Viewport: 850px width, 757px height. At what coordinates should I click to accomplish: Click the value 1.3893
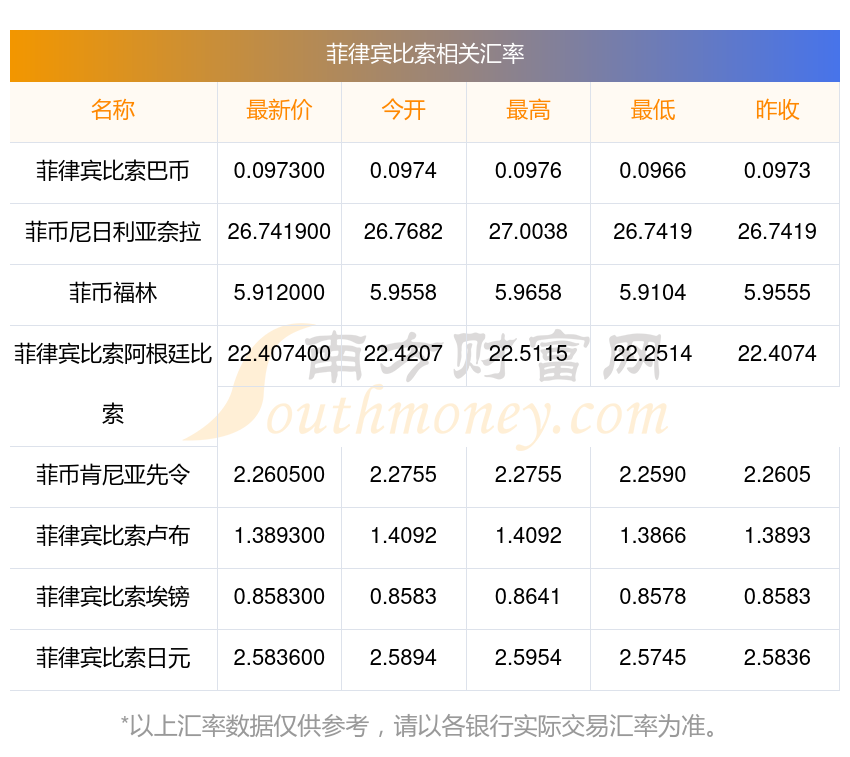tap(777, 536)
